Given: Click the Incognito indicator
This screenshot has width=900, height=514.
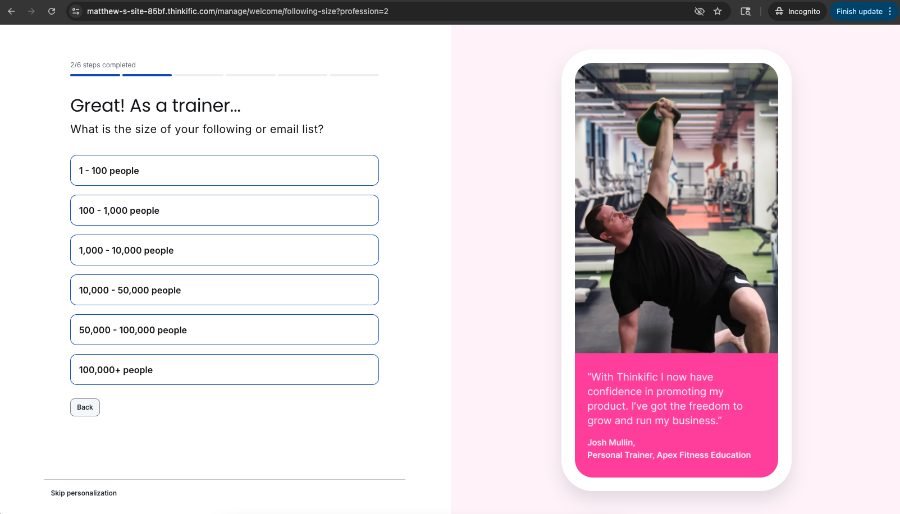Looking at the screenshot, I should pos(797,11).
